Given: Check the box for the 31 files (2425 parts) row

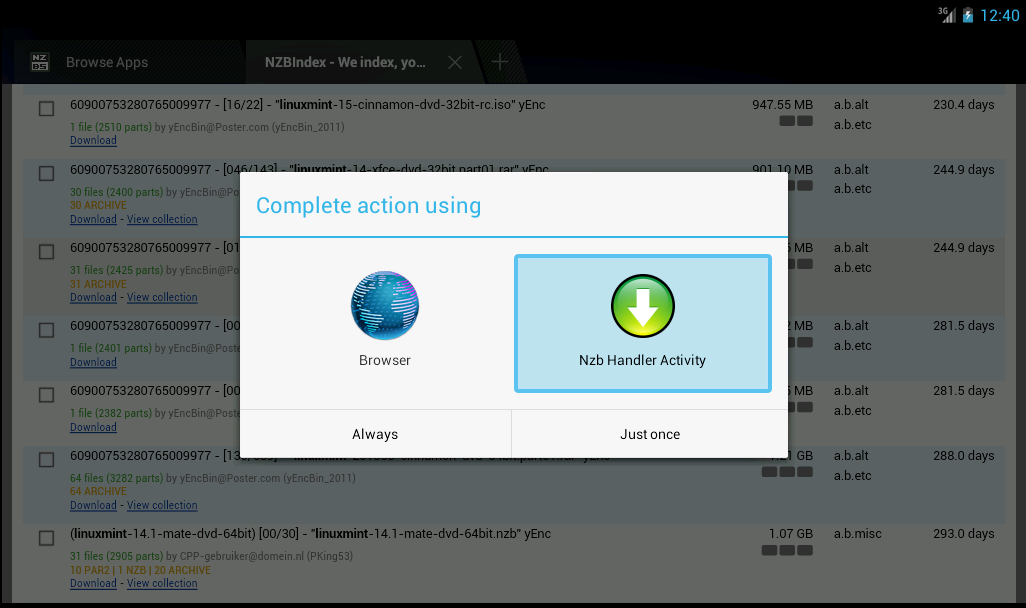Looking at the screenshot, I should click(46, 252).
